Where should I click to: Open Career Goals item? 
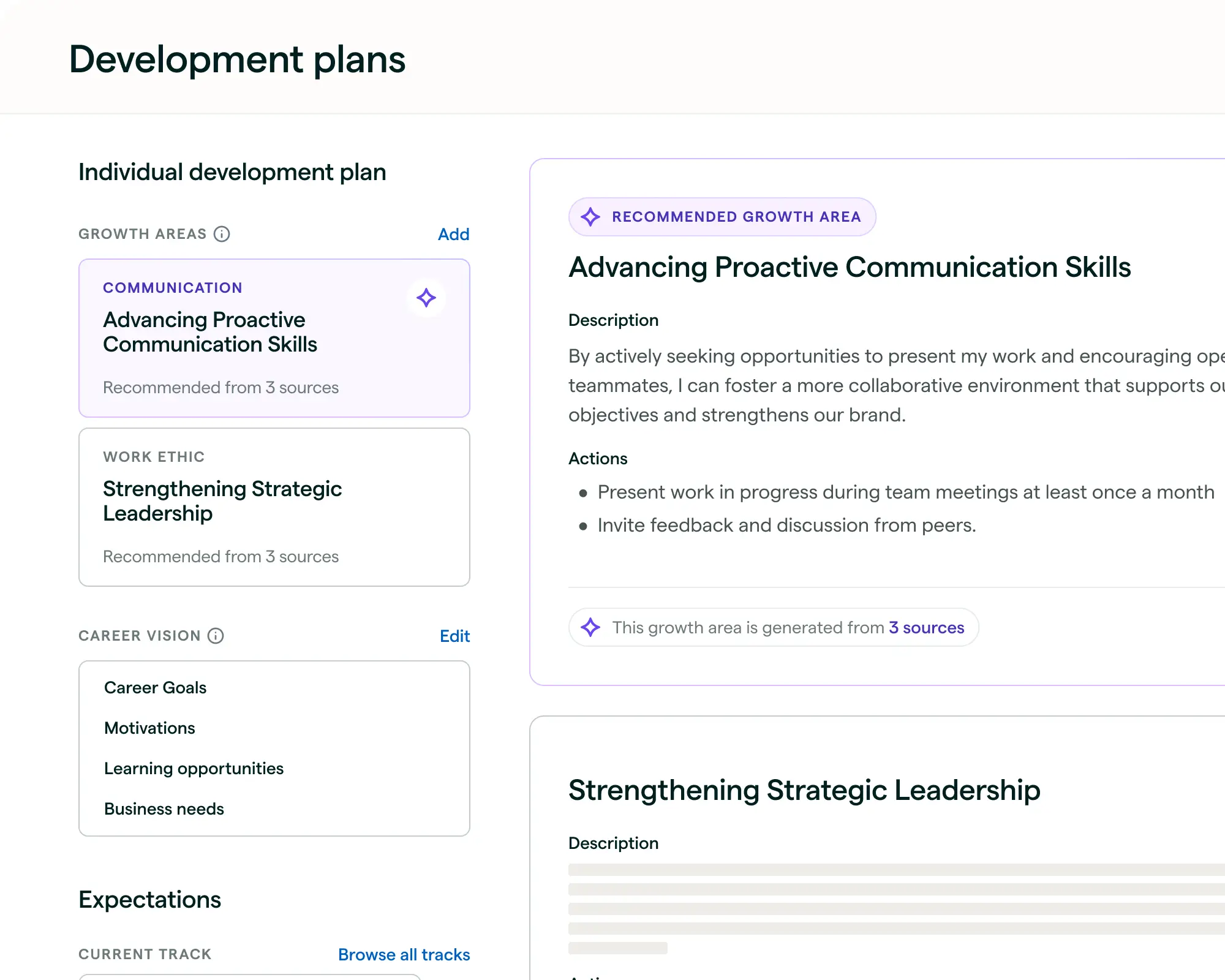click(156, 687)
